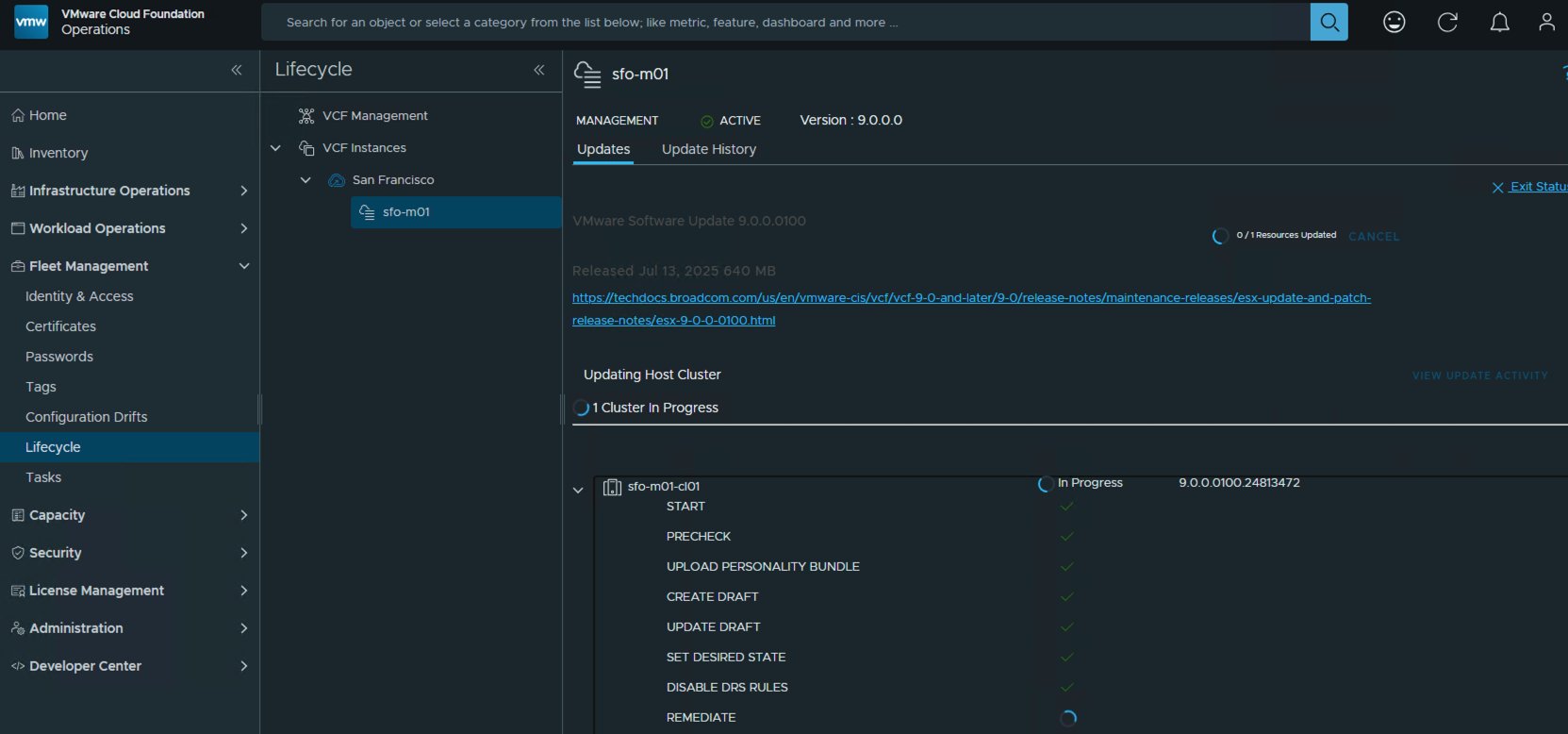Click the Security shield icon
The height and width of the screenshot is (734, 1568).
point(18,553)
